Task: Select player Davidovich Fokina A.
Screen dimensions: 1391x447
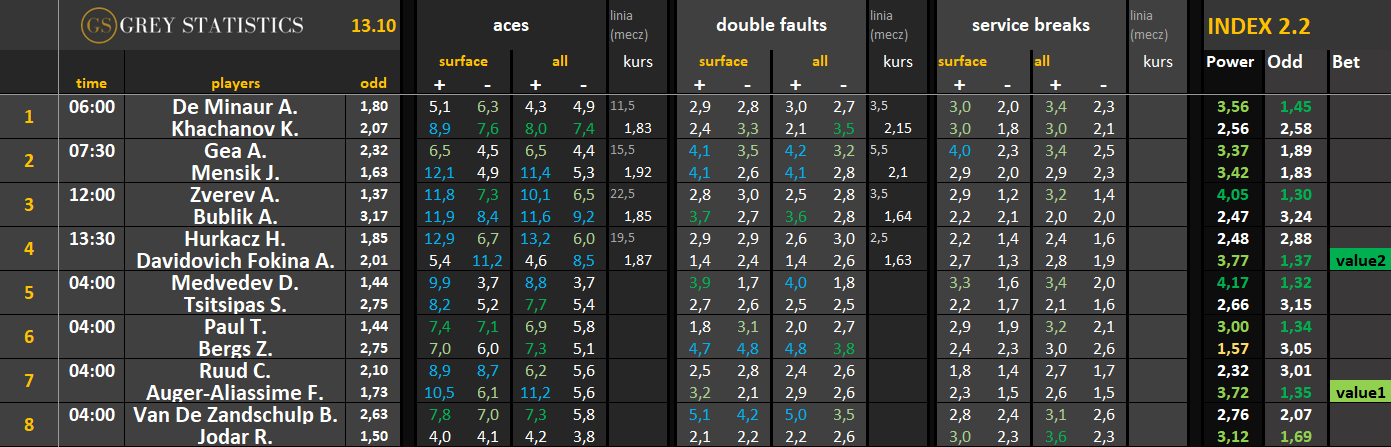Action: [235, 260]
